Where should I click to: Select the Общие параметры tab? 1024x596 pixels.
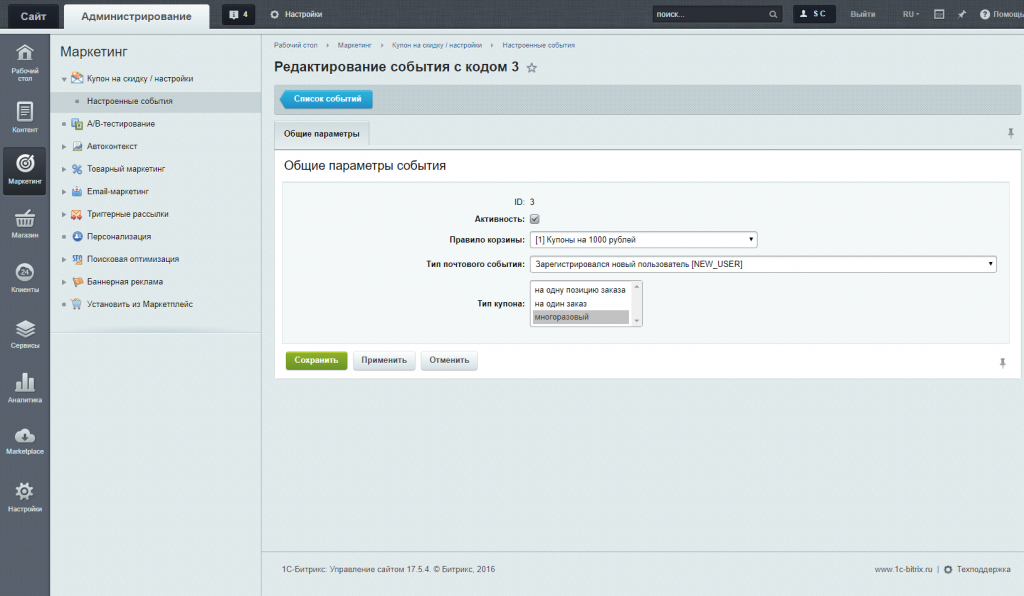pos(321,134)
